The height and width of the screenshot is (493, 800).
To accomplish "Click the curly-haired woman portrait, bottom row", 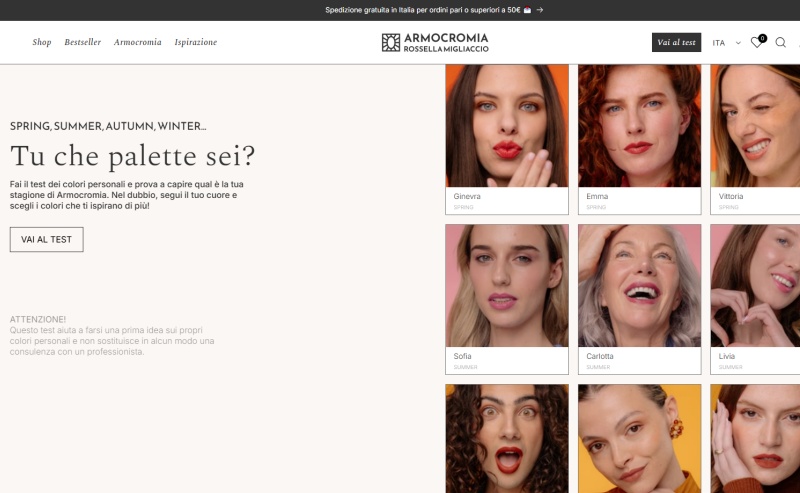I will [x=506, y=438].
